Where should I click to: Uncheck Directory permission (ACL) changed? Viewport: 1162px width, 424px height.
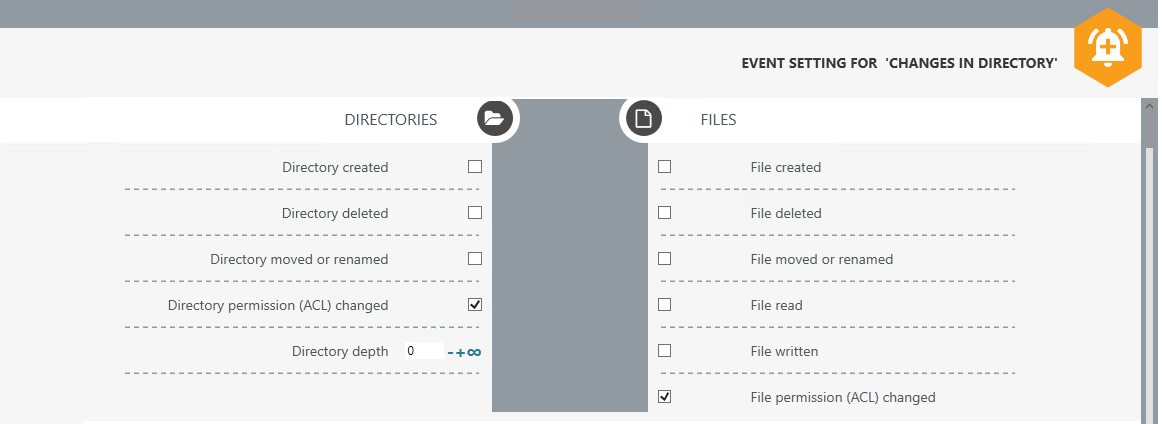[475, 305]
